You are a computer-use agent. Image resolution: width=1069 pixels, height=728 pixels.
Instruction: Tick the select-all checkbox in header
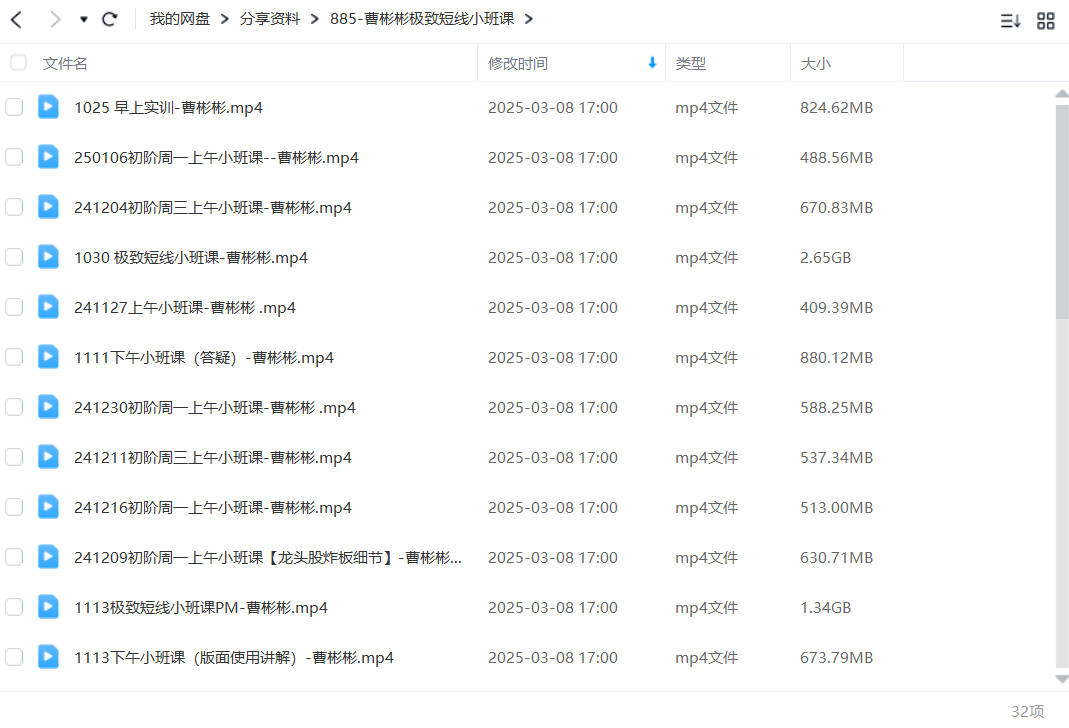click(x=18, y=63)
